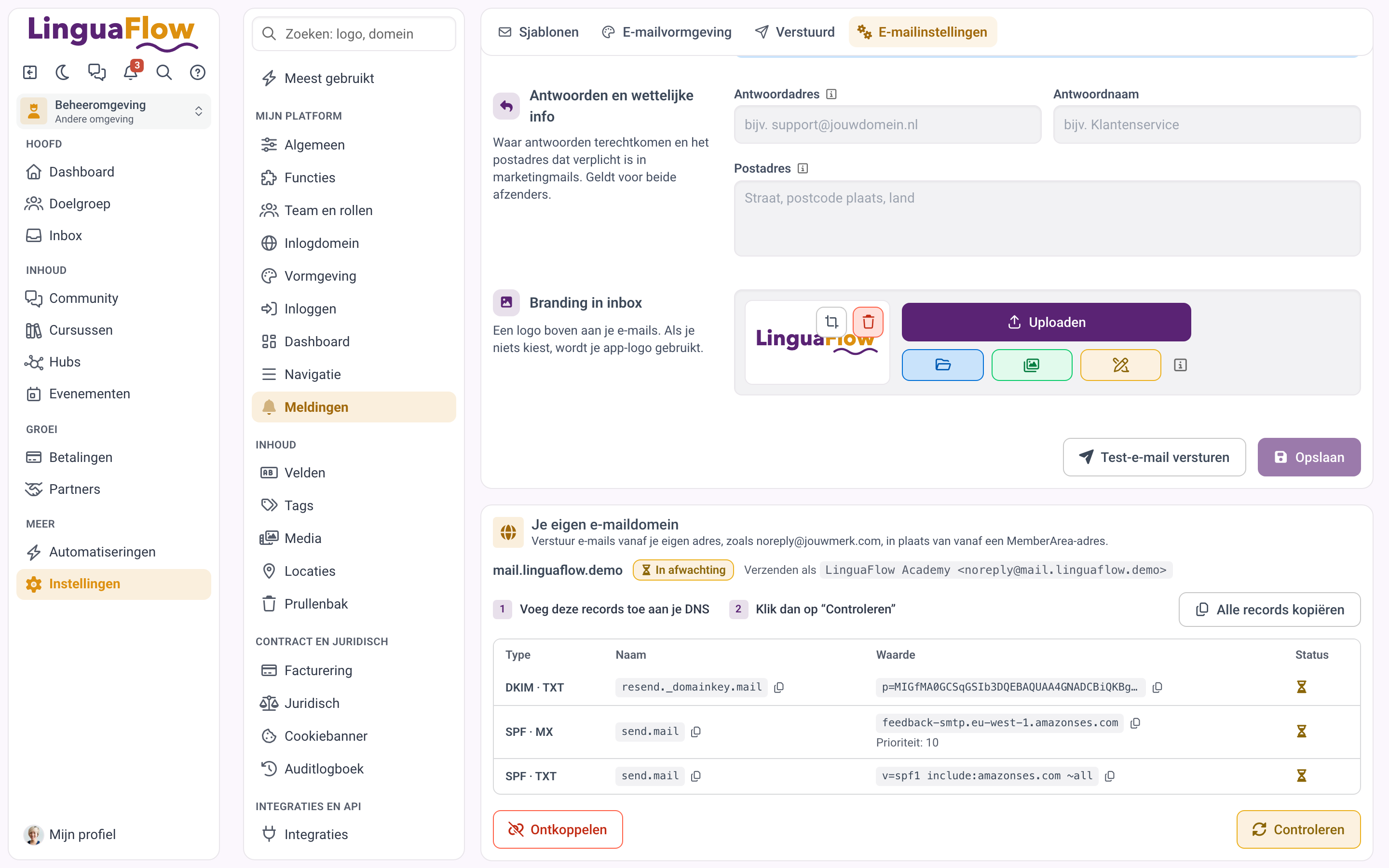This screenshot has width=1389, height=868.
Task: Open Vormgeving settings
Action: point(354,275)
